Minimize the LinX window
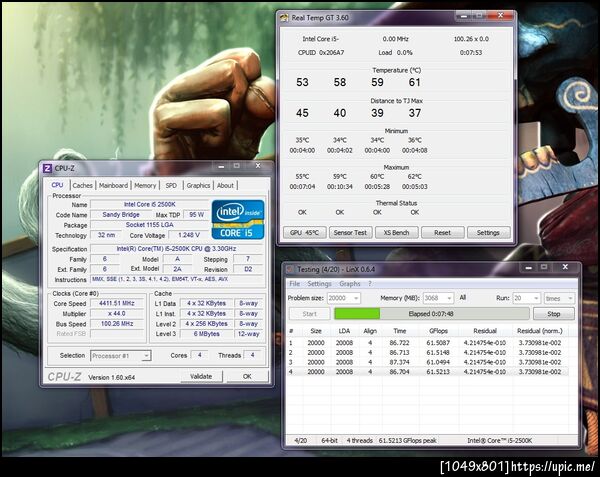The height and width of the screenshot is (477, 600). tap(528, 267)
